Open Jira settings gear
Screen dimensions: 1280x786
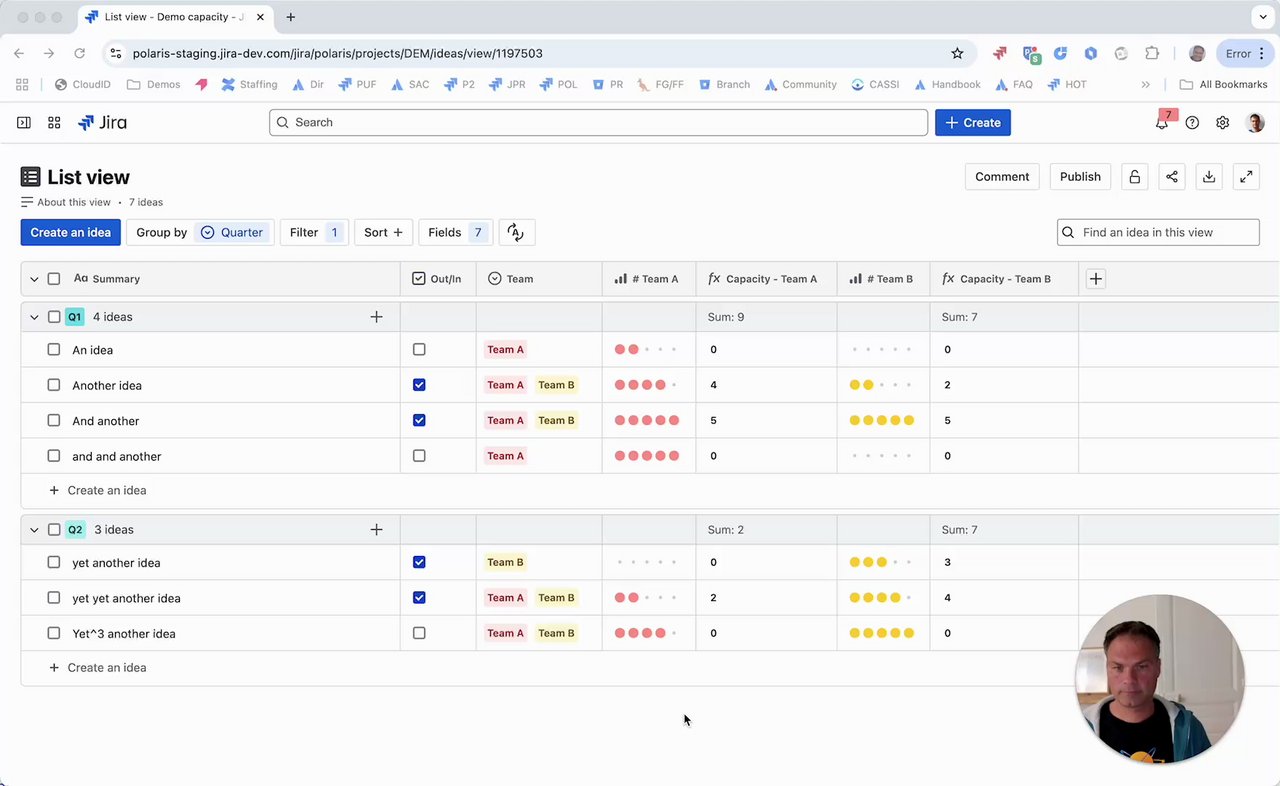[1222, 123]
